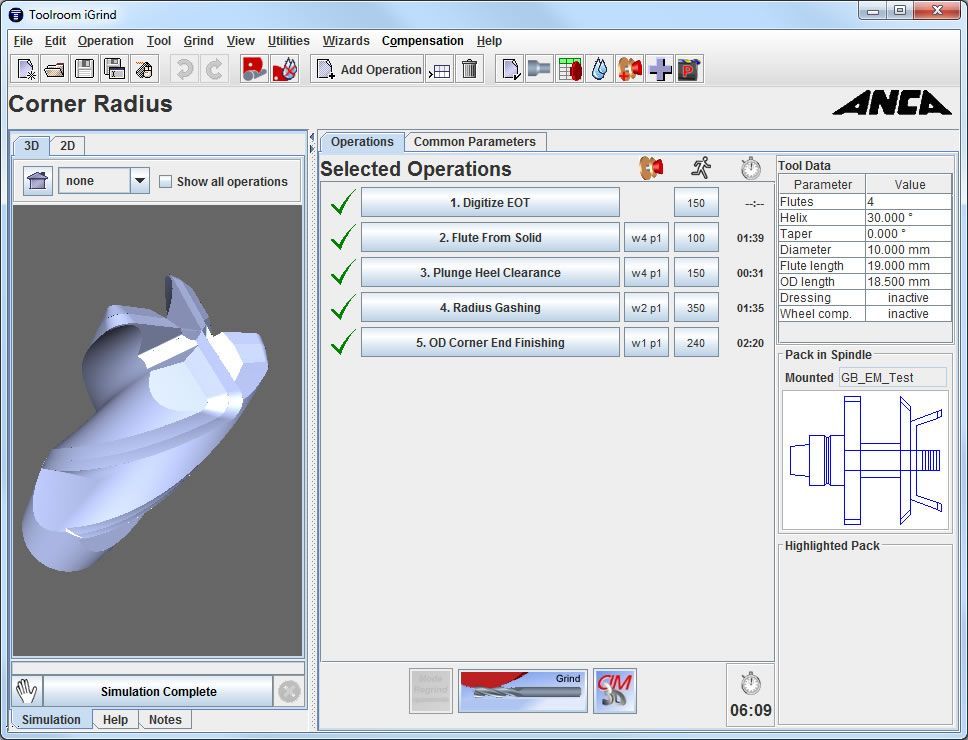Click the Simulation Complete button
968x740 pixels.
(159, 691)
